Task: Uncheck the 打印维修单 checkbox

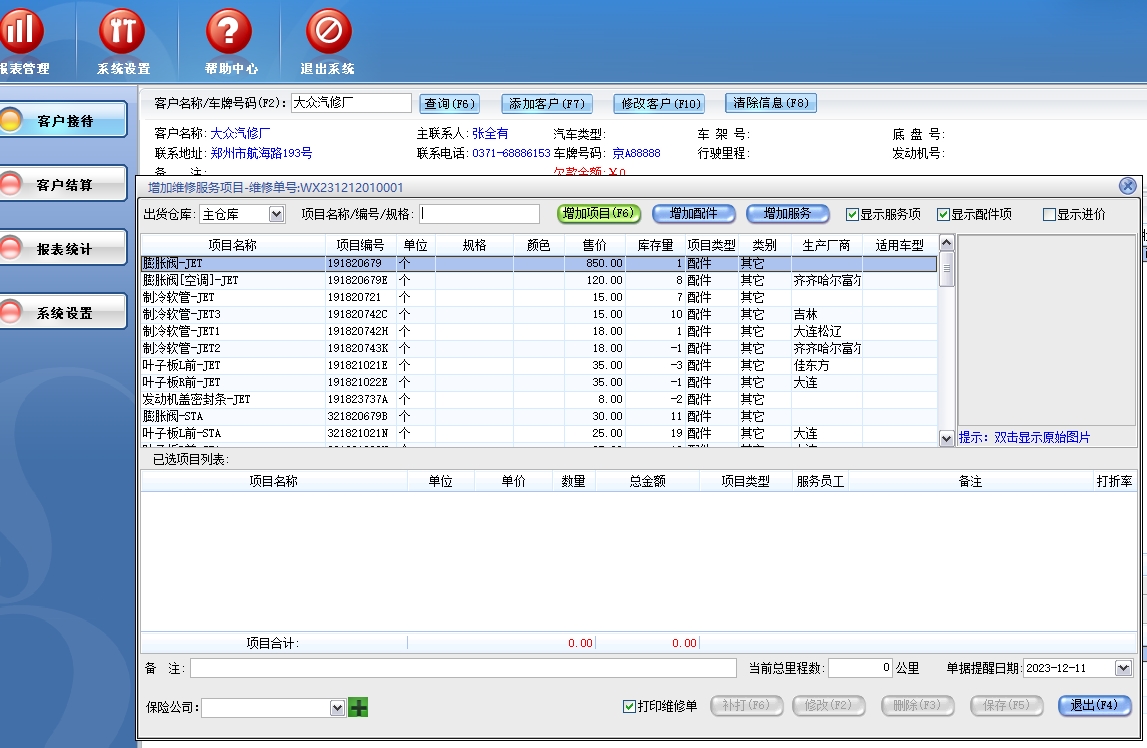Action: [629, 707]
